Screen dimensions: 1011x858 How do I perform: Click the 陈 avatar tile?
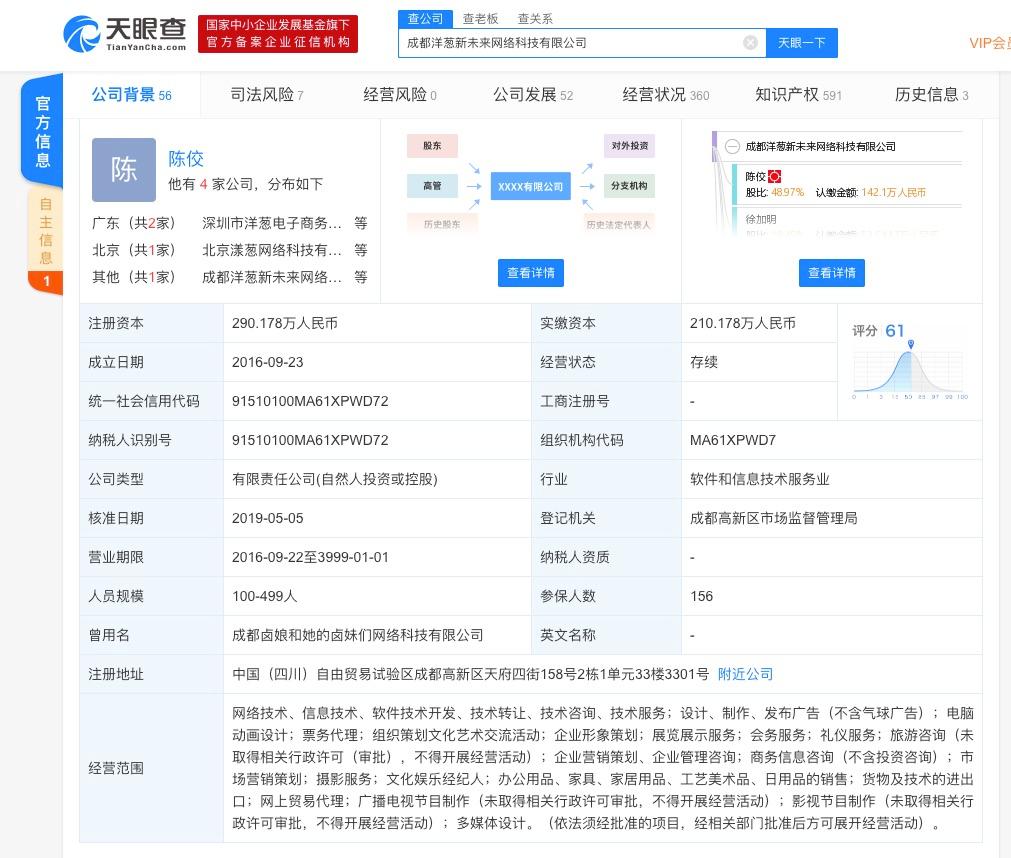click(124, 170)
